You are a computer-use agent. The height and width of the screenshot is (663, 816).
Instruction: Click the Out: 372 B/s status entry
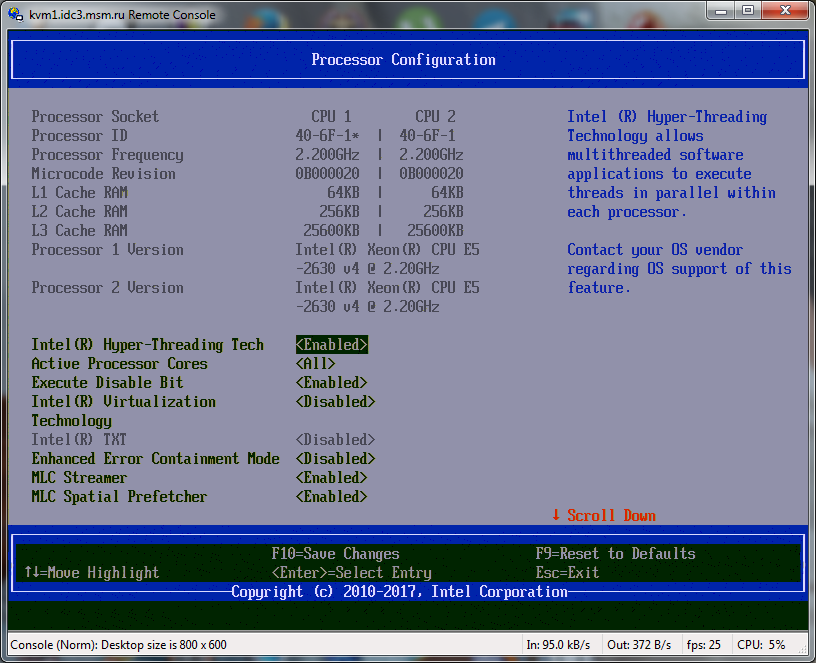pos(639,645)
